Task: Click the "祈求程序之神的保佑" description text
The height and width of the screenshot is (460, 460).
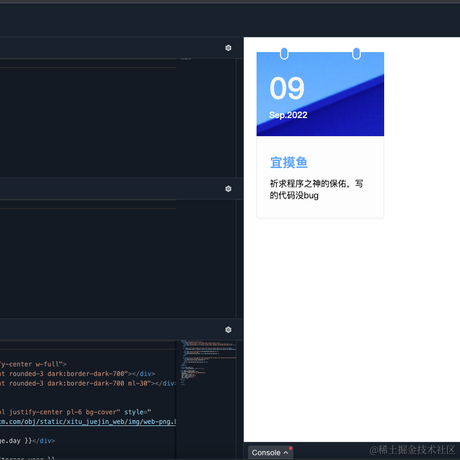Action: coord(316,189)
